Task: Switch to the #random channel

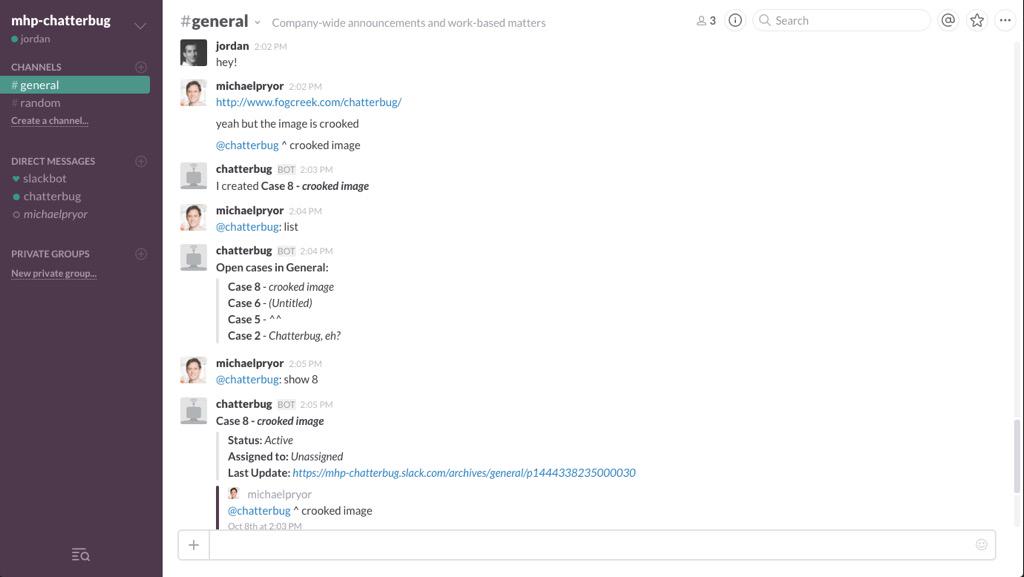Action: tap(36, 102)
